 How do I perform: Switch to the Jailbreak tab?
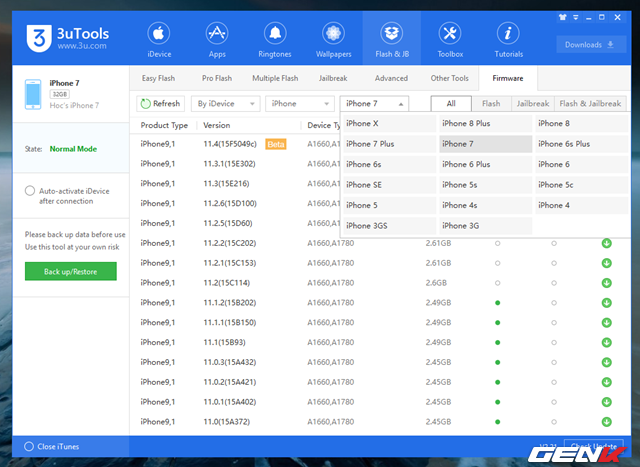point(333,78)
